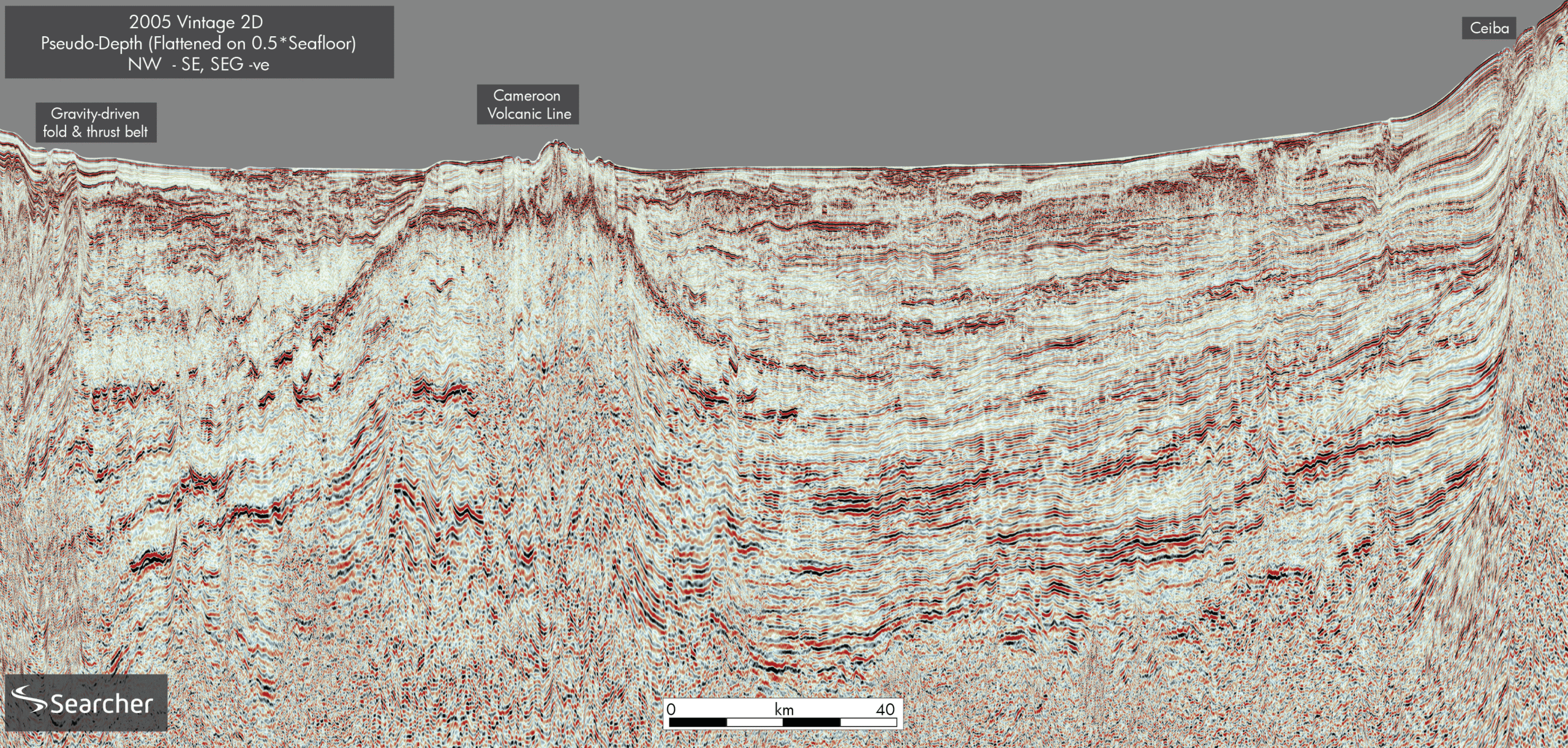Viewport: 1568px width, 748px height.
Task: Click the 'Gravity-driven' label text
Action: (x=95, y=113)
